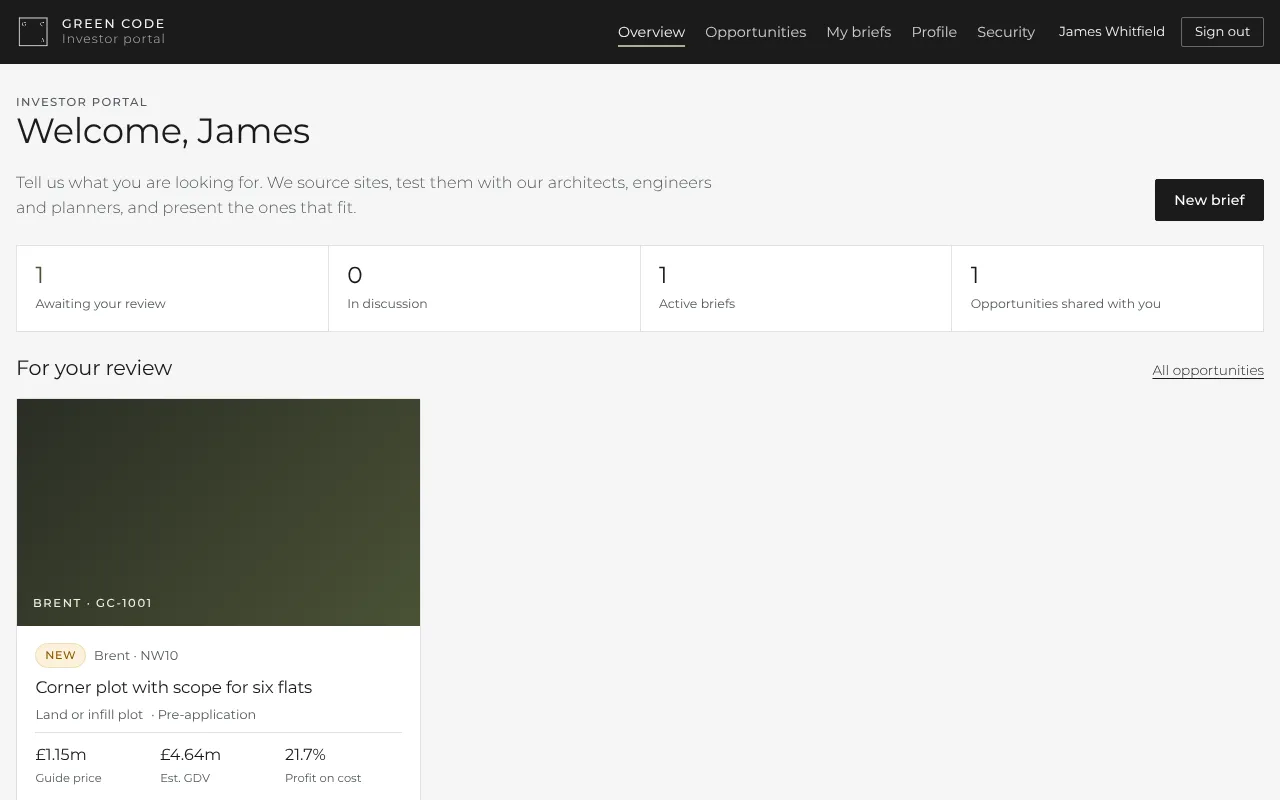Click the Brent · NW10 location text

[x=136, y=656]
